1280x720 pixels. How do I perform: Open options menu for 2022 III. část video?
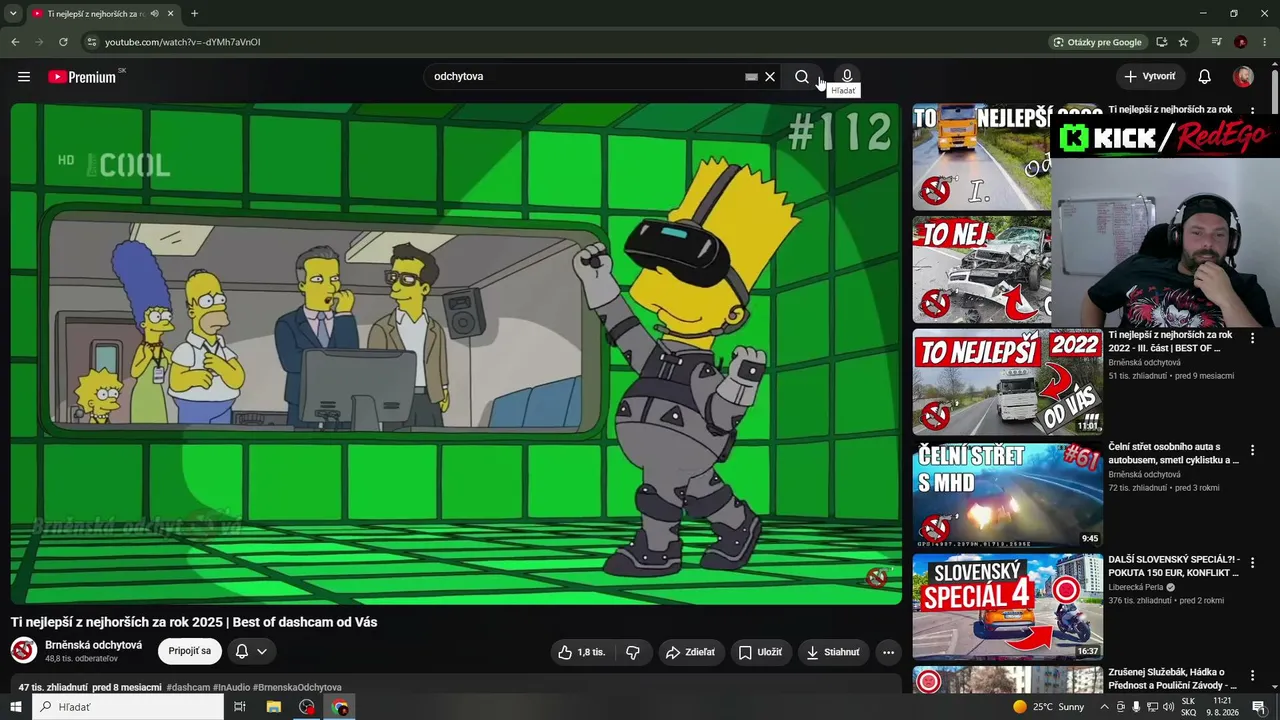1252,339
